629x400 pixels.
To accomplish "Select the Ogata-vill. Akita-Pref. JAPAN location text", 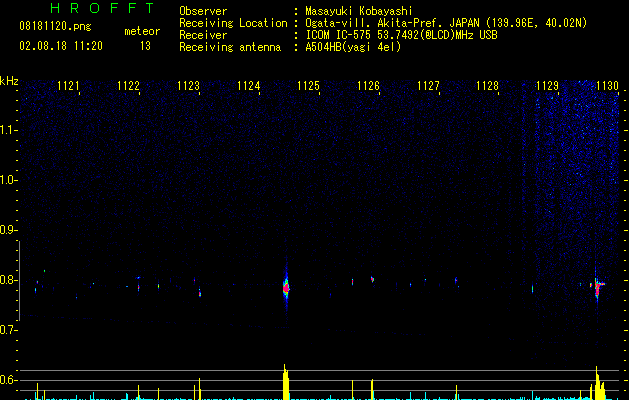I will click(446, 23).
